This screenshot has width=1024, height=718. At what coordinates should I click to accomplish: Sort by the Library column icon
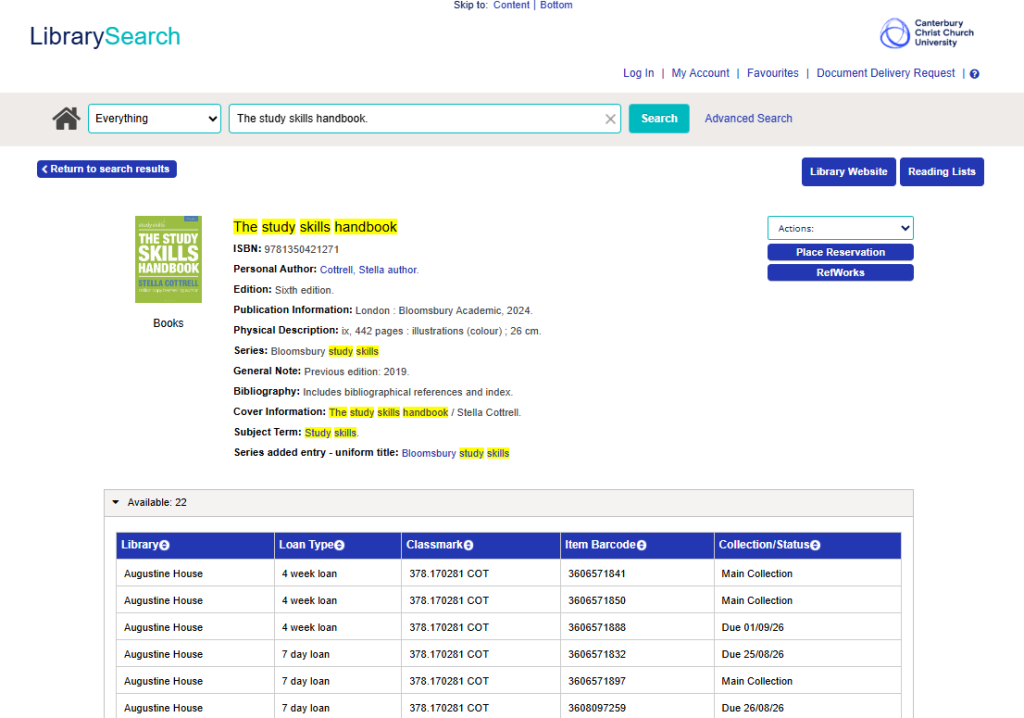click(x=165, y=546)
